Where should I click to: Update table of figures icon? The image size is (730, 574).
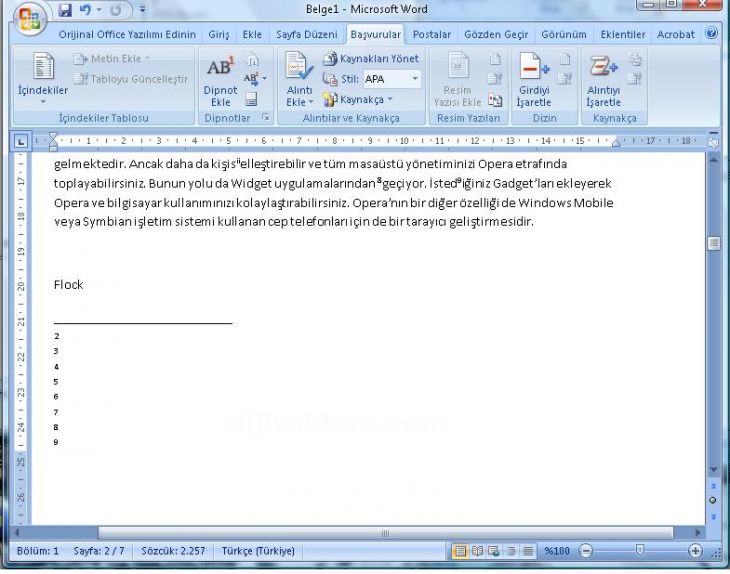495,79
